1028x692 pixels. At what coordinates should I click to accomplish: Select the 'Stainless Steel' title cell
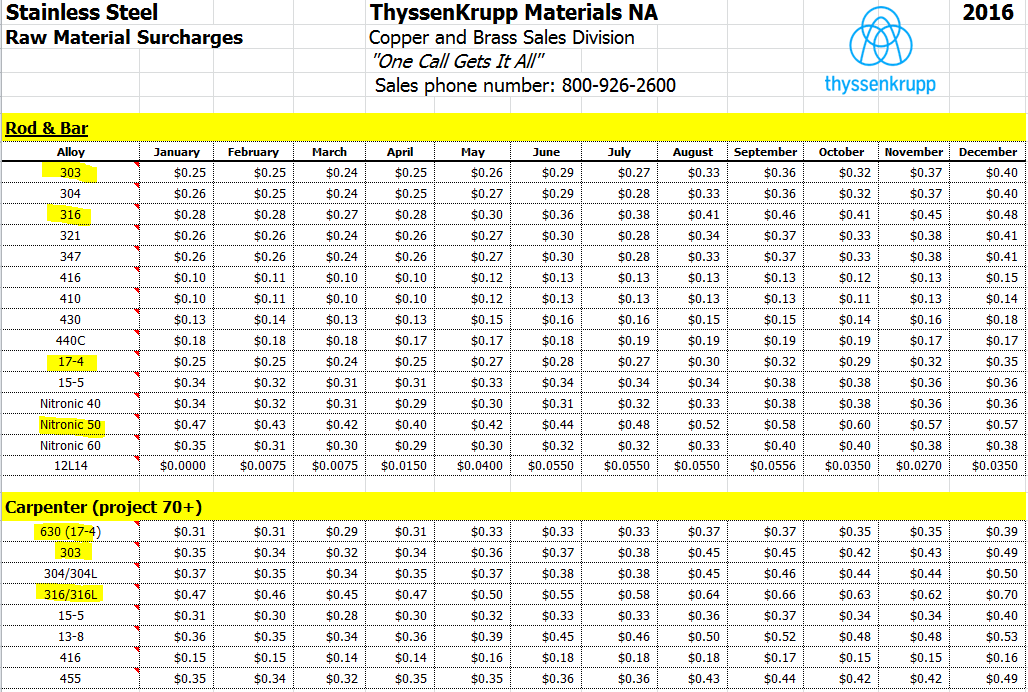pos(82,12)
